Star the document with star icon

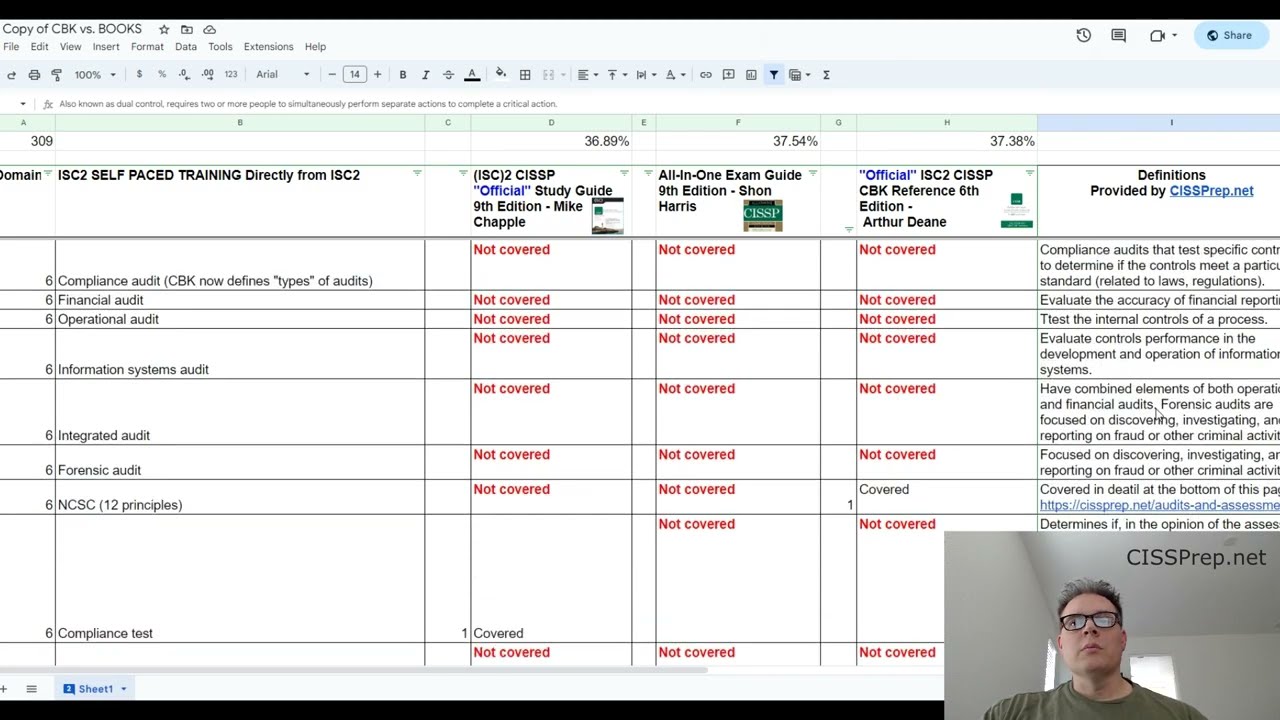coord(164,30)
